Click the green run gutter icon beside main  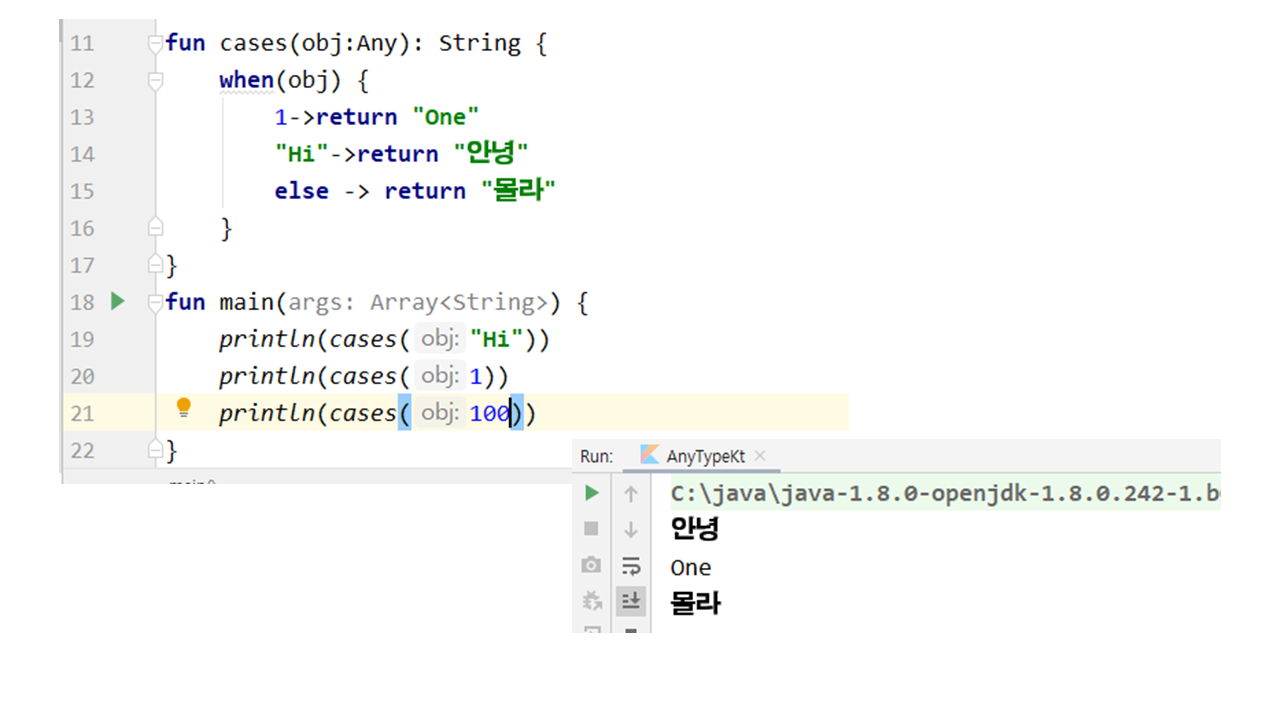click(x=118, y=301)
